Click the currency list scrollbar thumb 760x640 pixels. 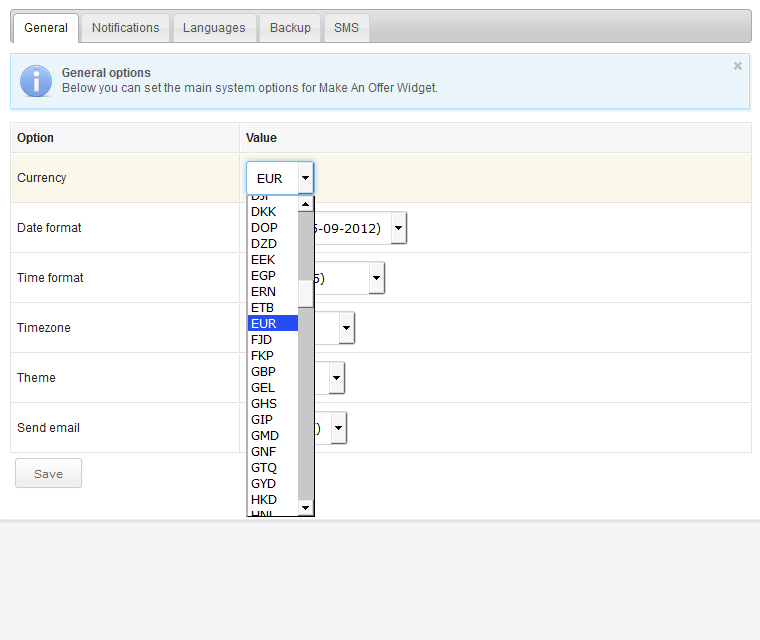(x=305, y=294)
